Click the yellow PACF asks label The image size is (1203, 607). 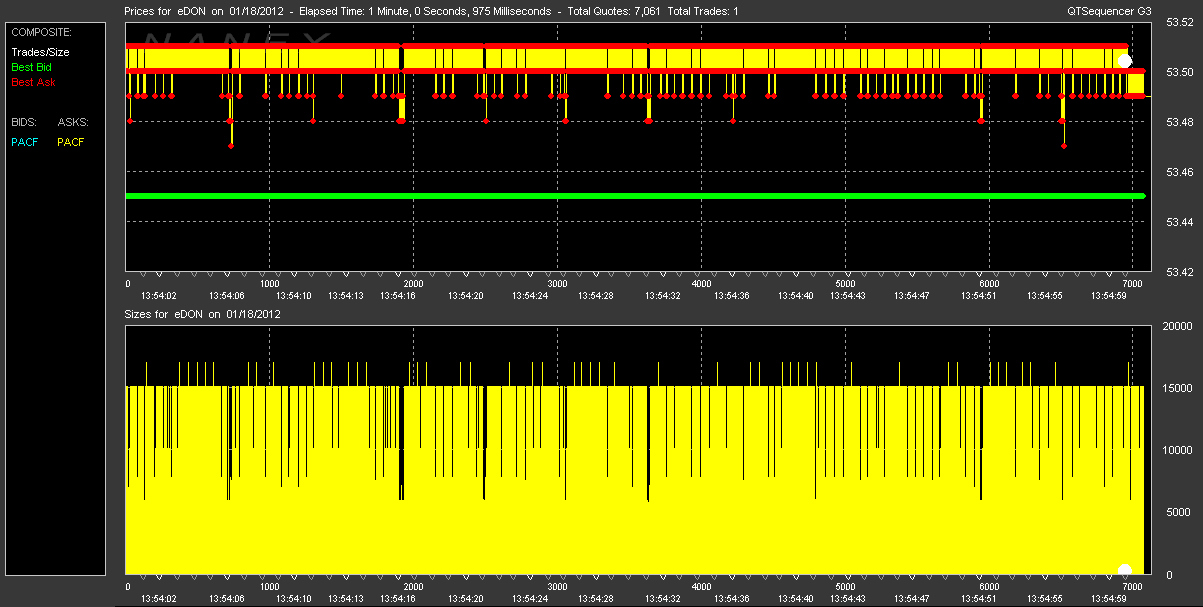click(71, 142)
